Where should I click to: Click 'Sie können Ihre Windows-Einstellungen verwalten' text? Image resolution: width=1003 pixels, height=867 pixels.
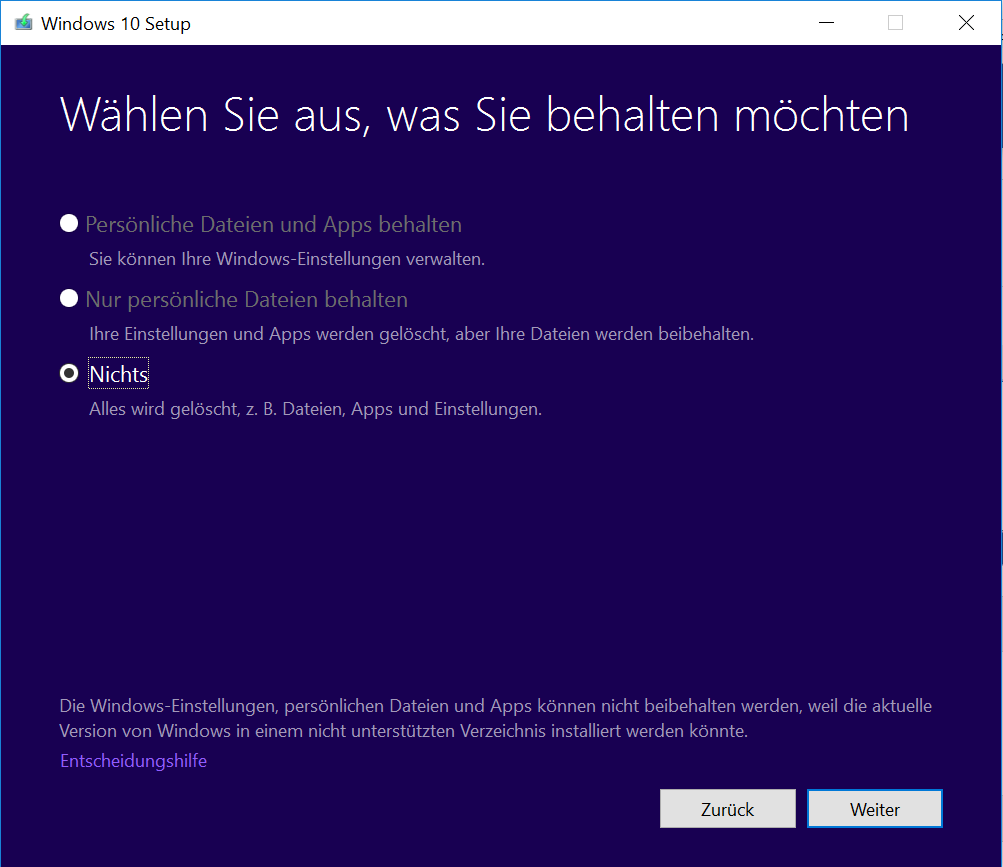tap(287, 259)
